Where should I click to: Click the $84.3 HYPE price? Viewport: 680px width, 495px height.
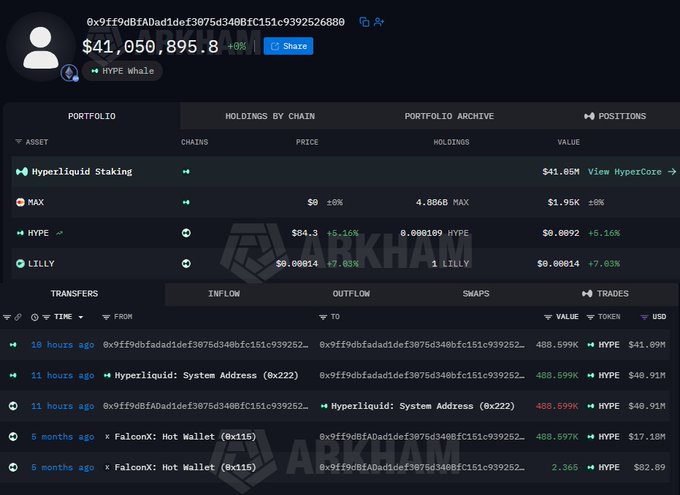pyautogui.click(x=304, y=233)
